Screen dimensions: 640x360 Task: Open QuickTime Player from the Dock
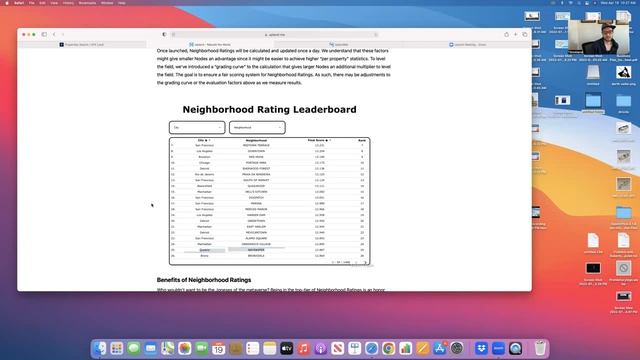pyautogui.click(x=516, y=348)
